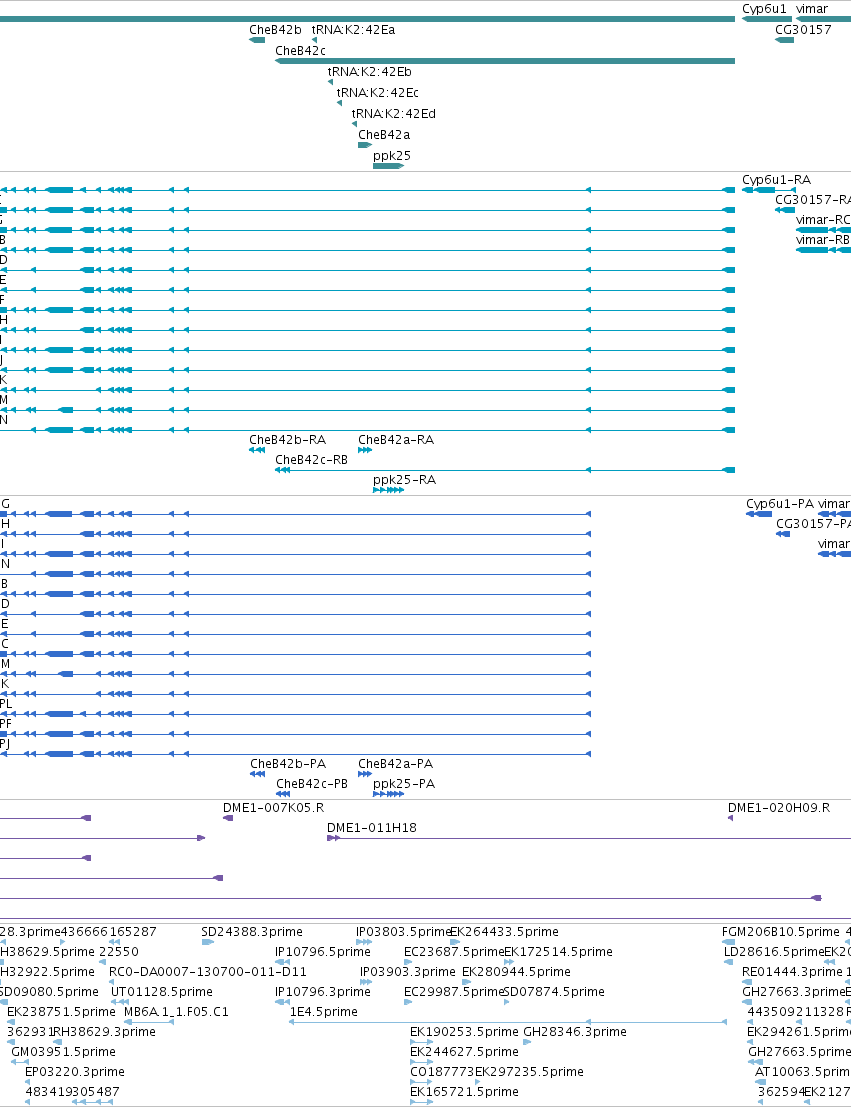Select the tRNA:K2:42Ed label
Viewport: 851px width, 1107px height.
point(393,114)
